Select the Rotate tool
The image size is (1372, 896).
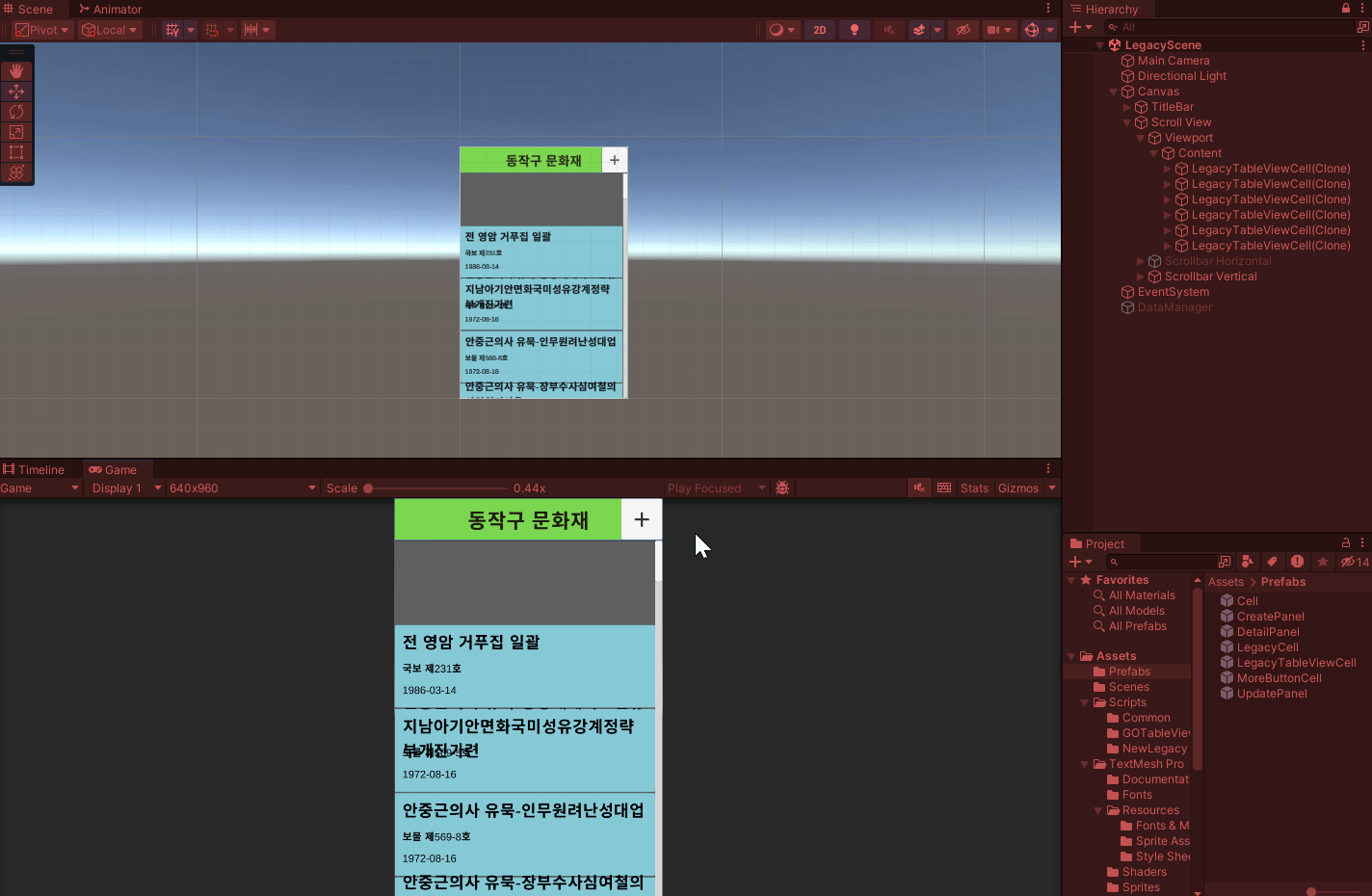click(16, 112)
